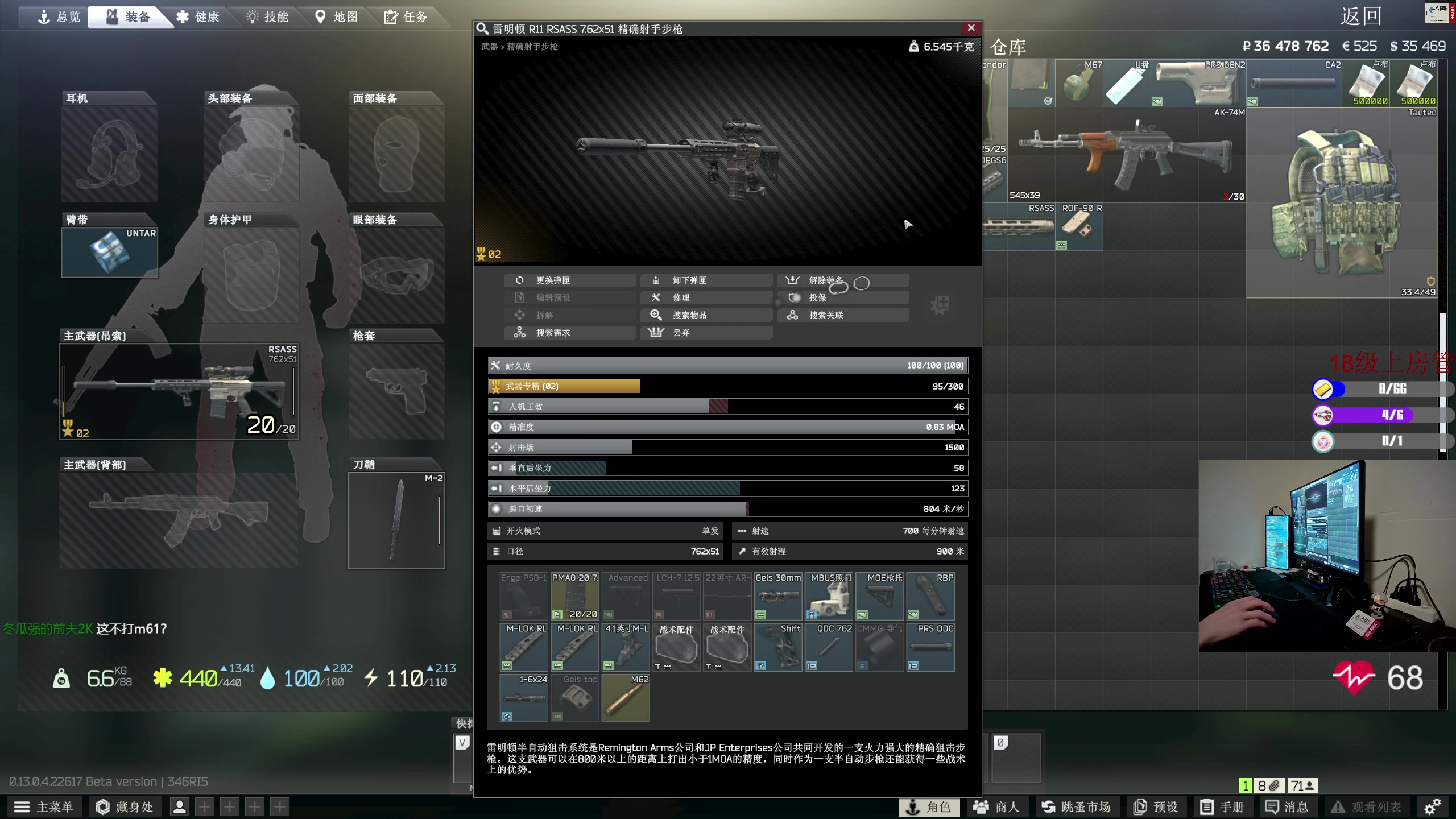Image resolution: width=1456 pixels, height=819 pixels.
Task: Open 藏身处 hideout
Action: point(125,806)
